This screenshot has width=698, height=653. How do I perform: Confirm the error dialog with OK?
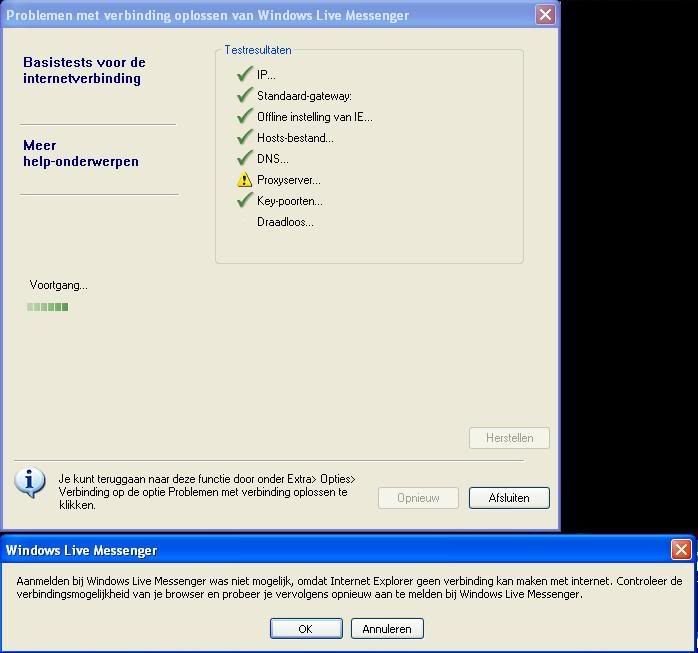coord(305,628)
